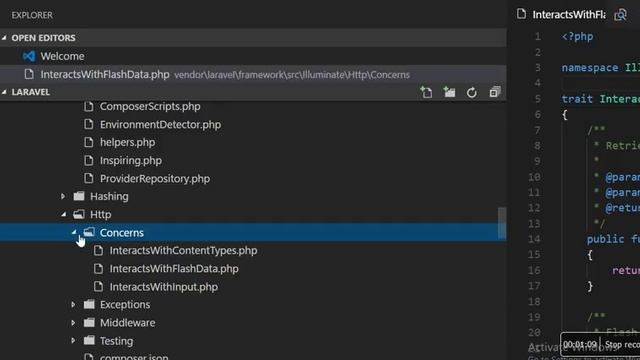Click the file icon beside helpers.php
Screen dimensions: 640x360
pos(89,142)
